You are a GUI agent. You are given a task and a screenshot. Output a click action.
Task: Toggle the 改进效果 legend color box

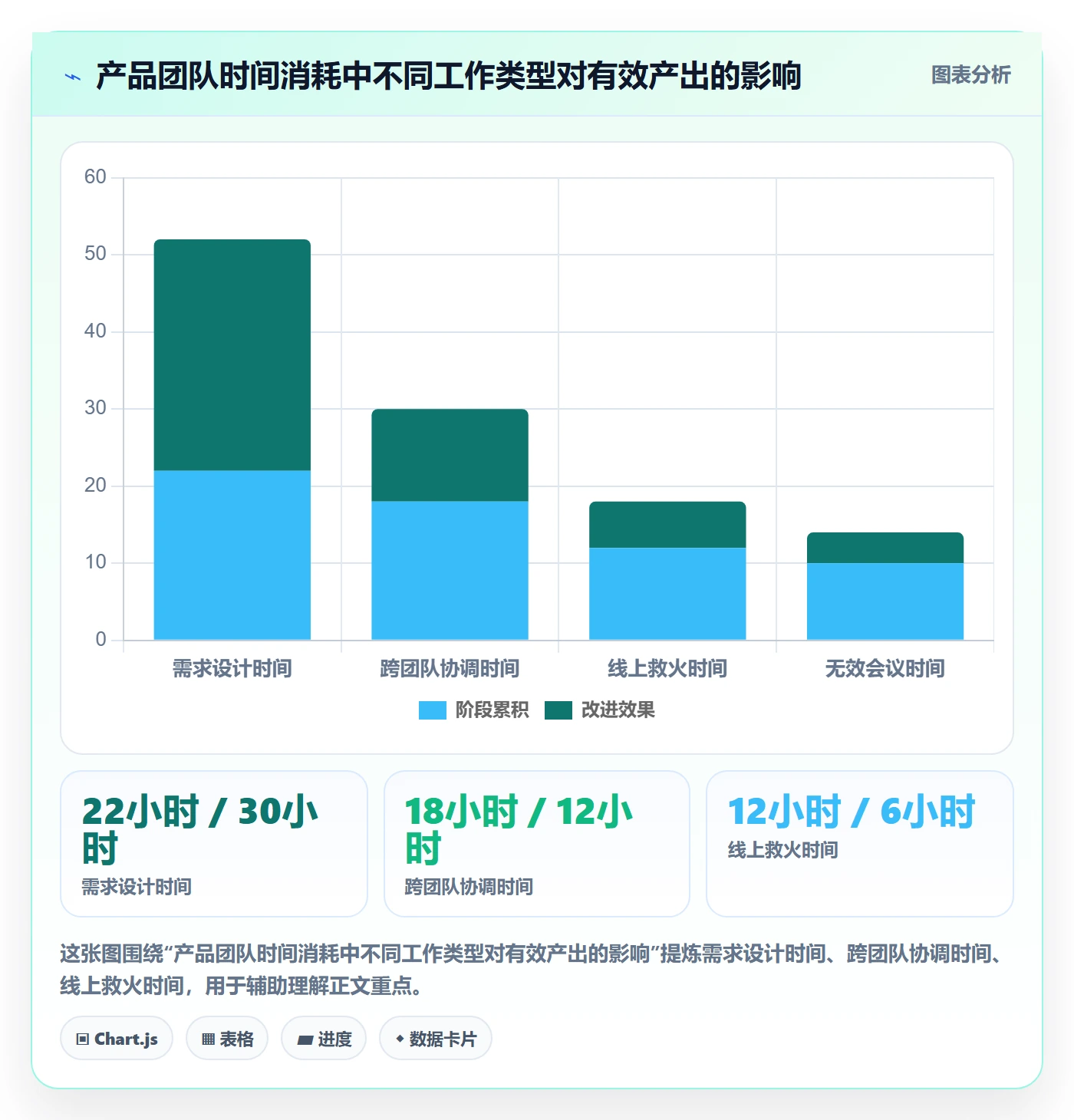click(558, 710)
